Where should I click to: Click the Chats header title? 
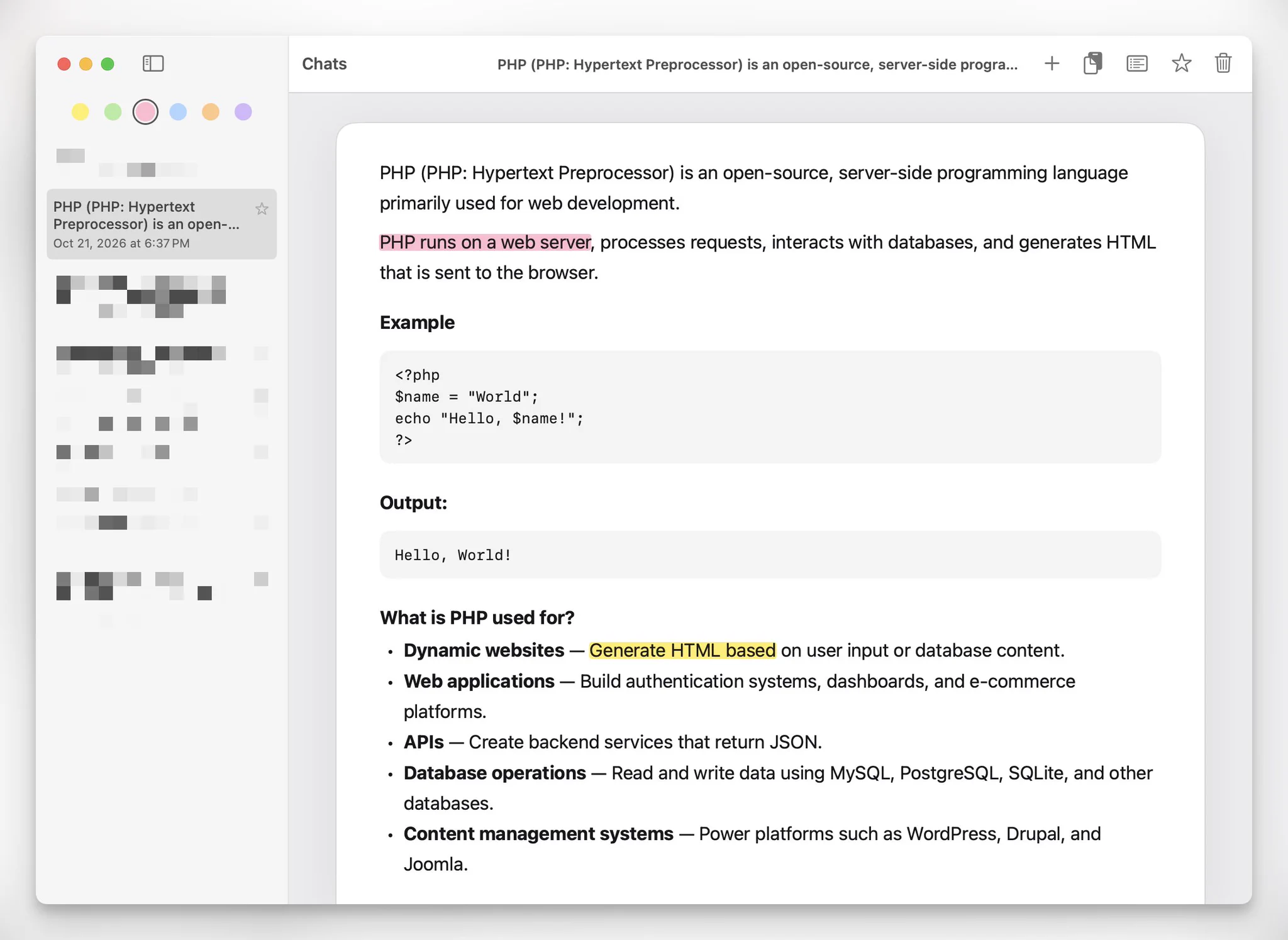(x=325, y=64)
